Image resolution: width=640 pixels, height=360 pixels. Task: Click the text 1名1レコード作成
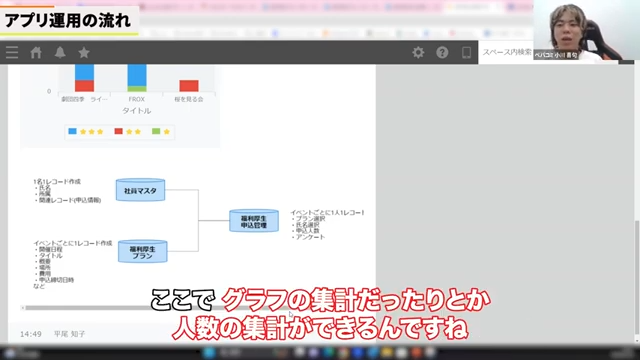click(x=57, y=181)
